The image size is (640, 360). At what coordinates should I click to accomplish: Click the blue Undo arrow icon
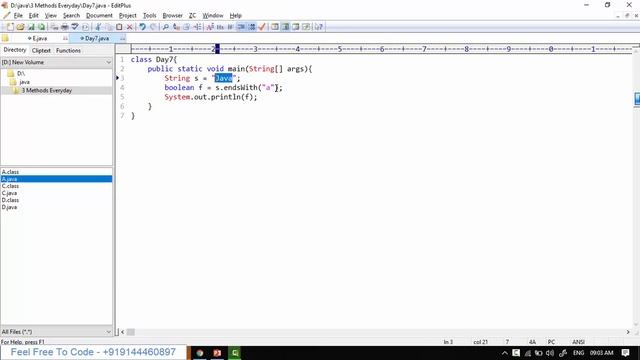point(142,27)
